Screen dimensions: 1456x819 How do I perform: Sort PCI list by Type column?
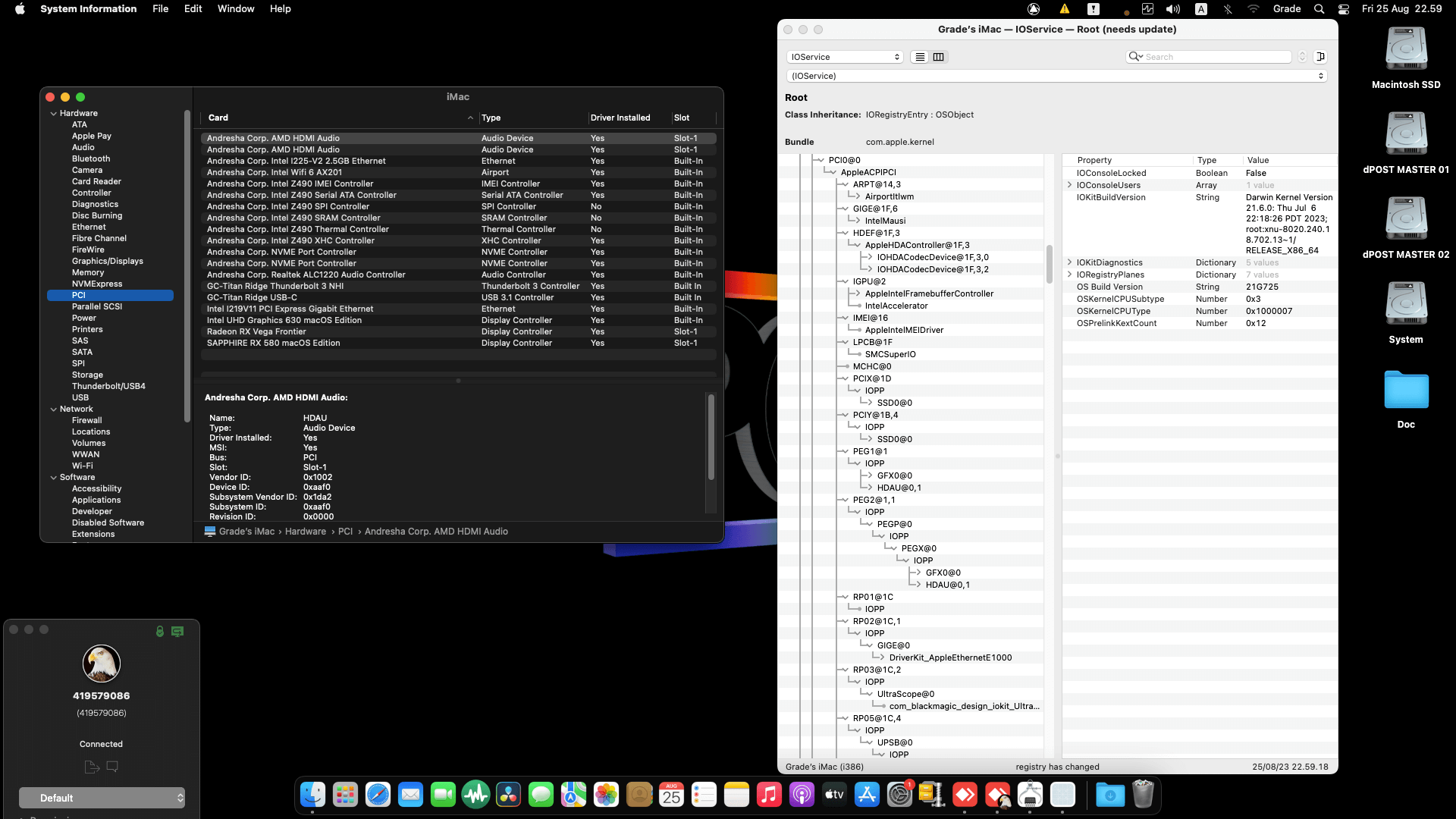pyautogui.click(x=534, y=118)
